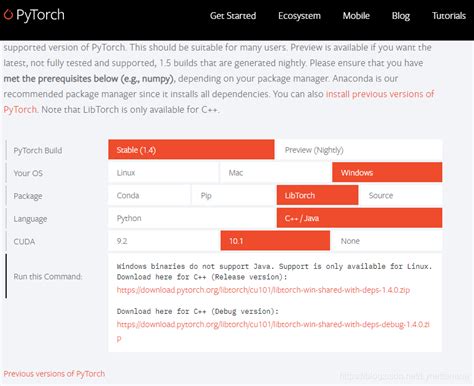Viewport: 474px width, 386px height.
Task: Choose the Windows OS option
Action: [387, 172]
